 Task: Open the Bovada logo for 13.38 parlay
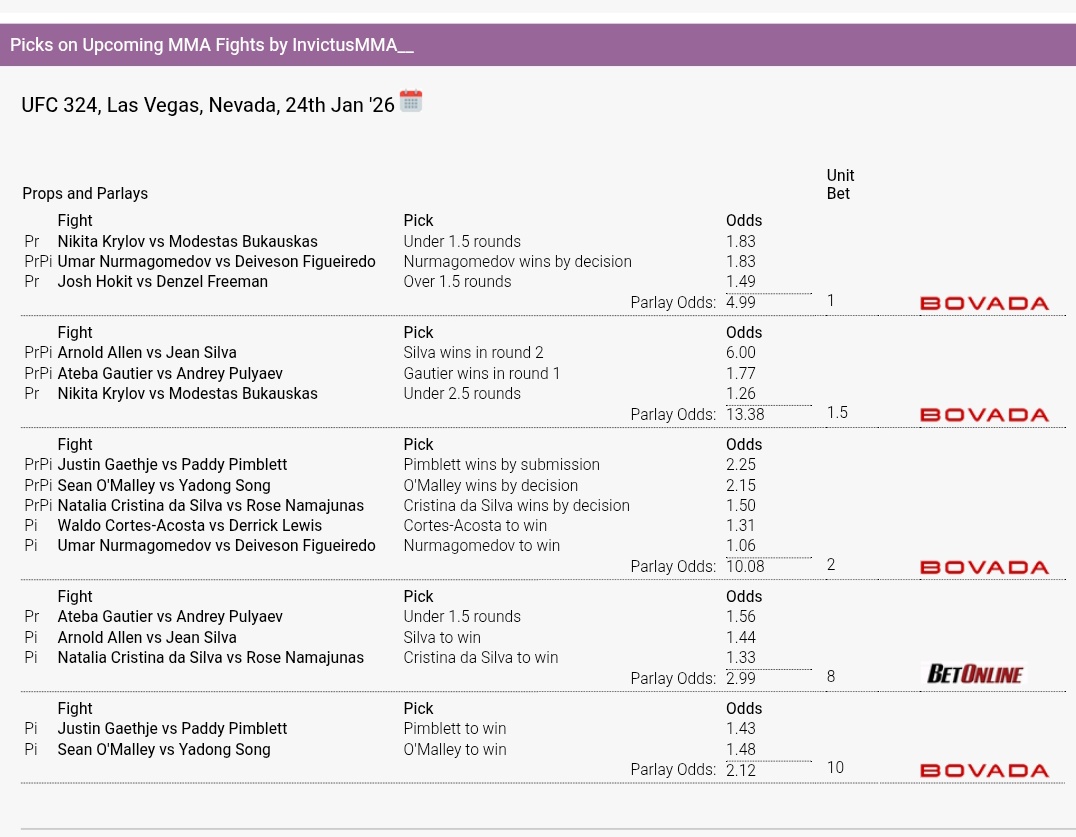[984, 415]
